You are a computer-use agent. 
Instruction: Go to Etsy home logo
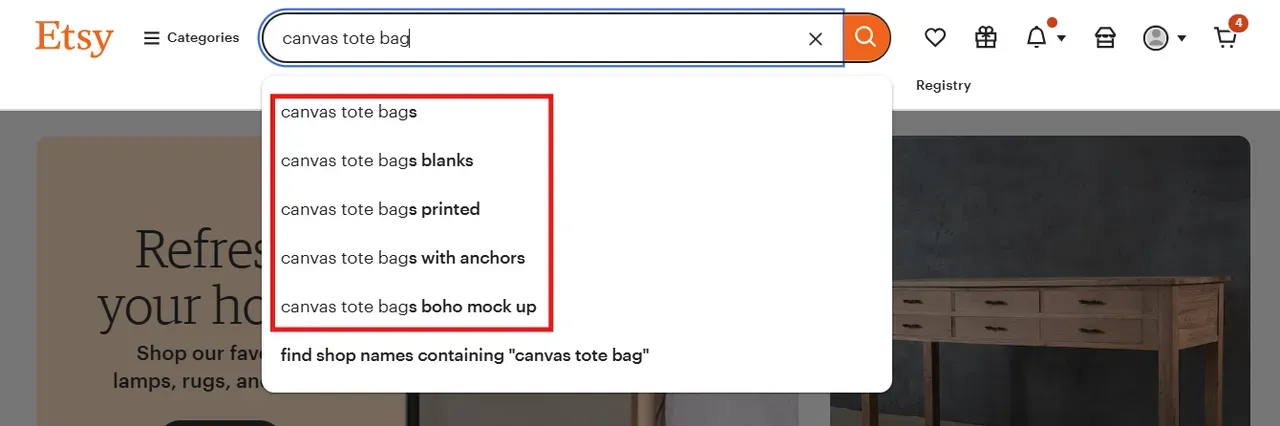click(x=74, y=38)
